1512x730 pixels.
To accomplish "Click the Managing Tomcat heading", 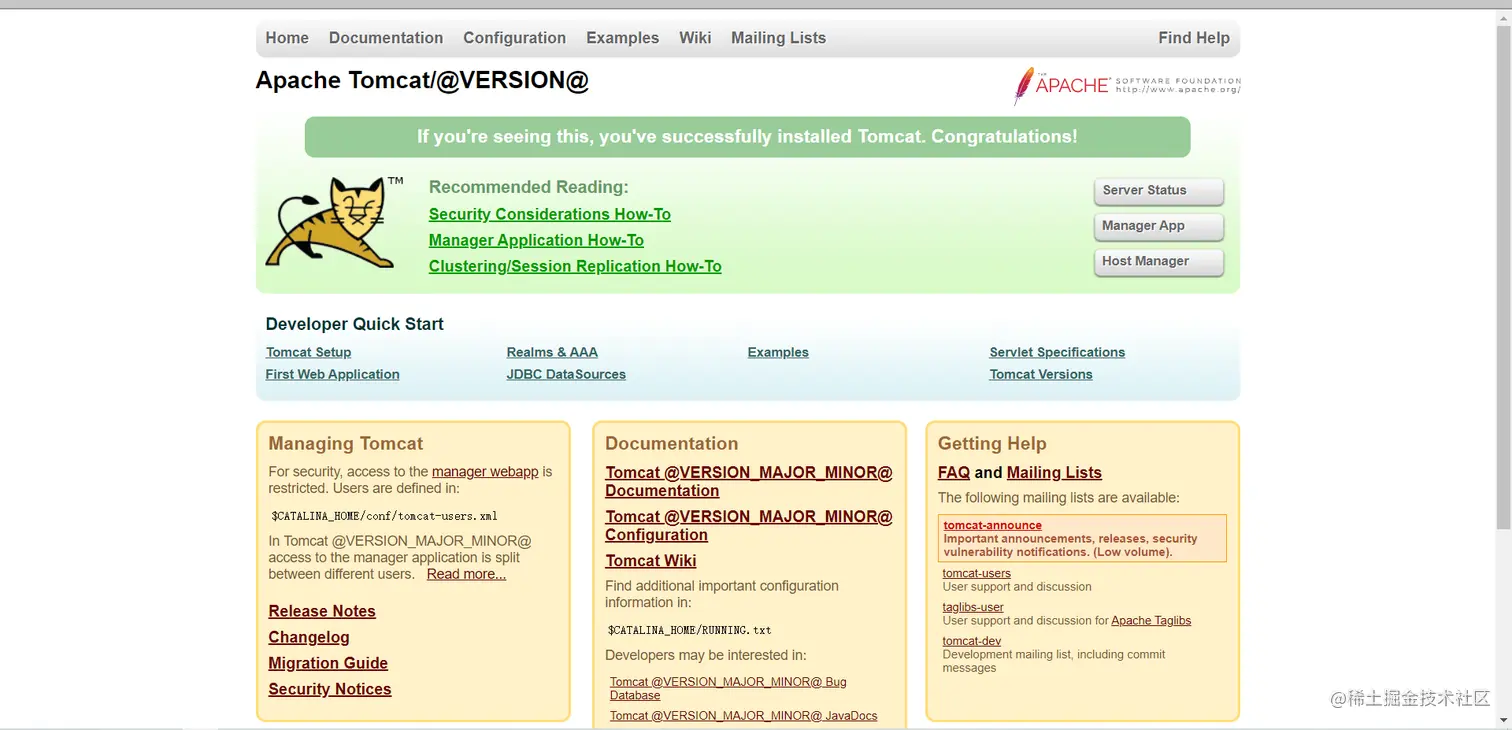I will tap(345, 443).
